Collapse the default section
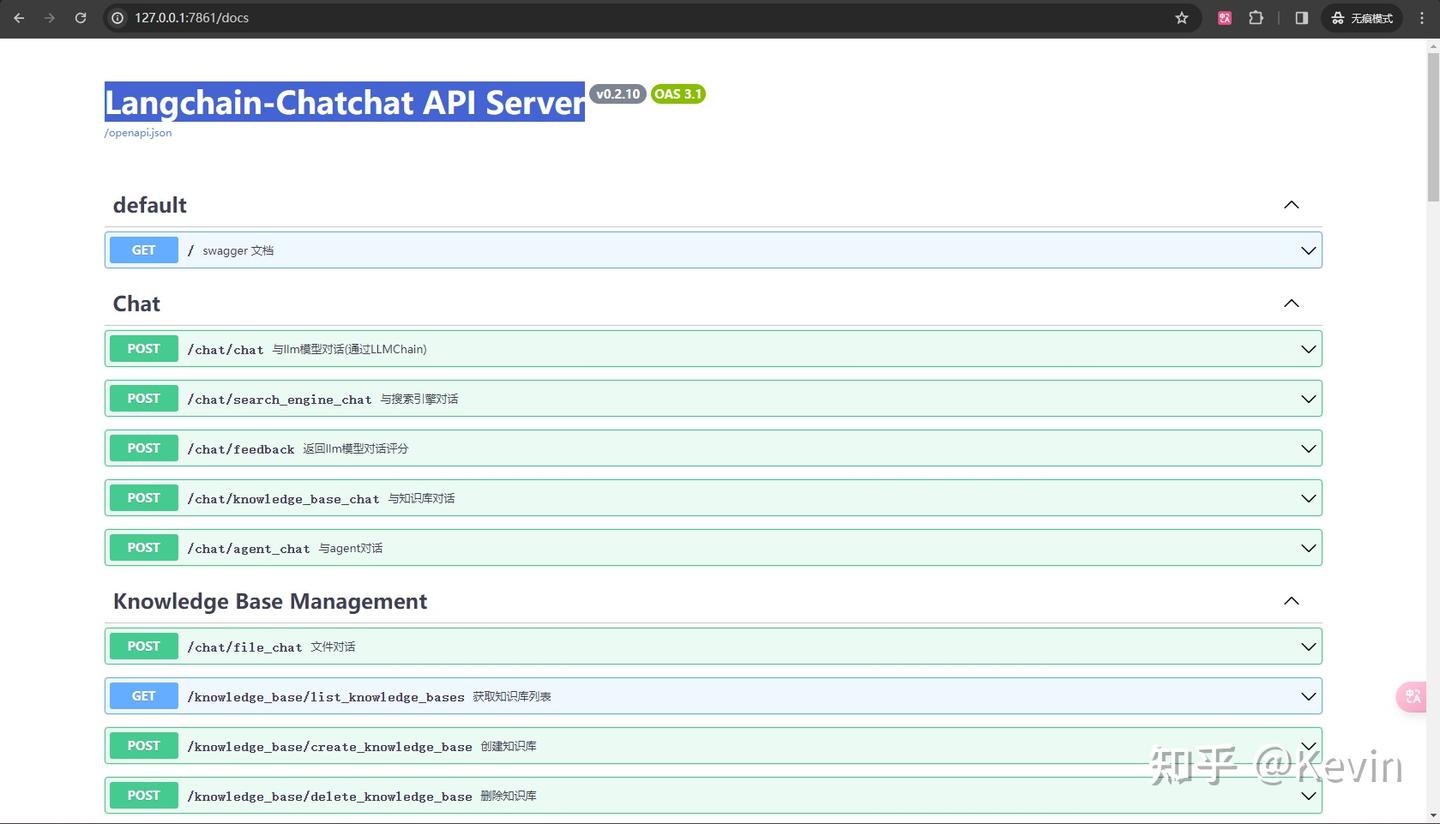The height and width of the screenshot is (824, 1440). (1291, 205)
